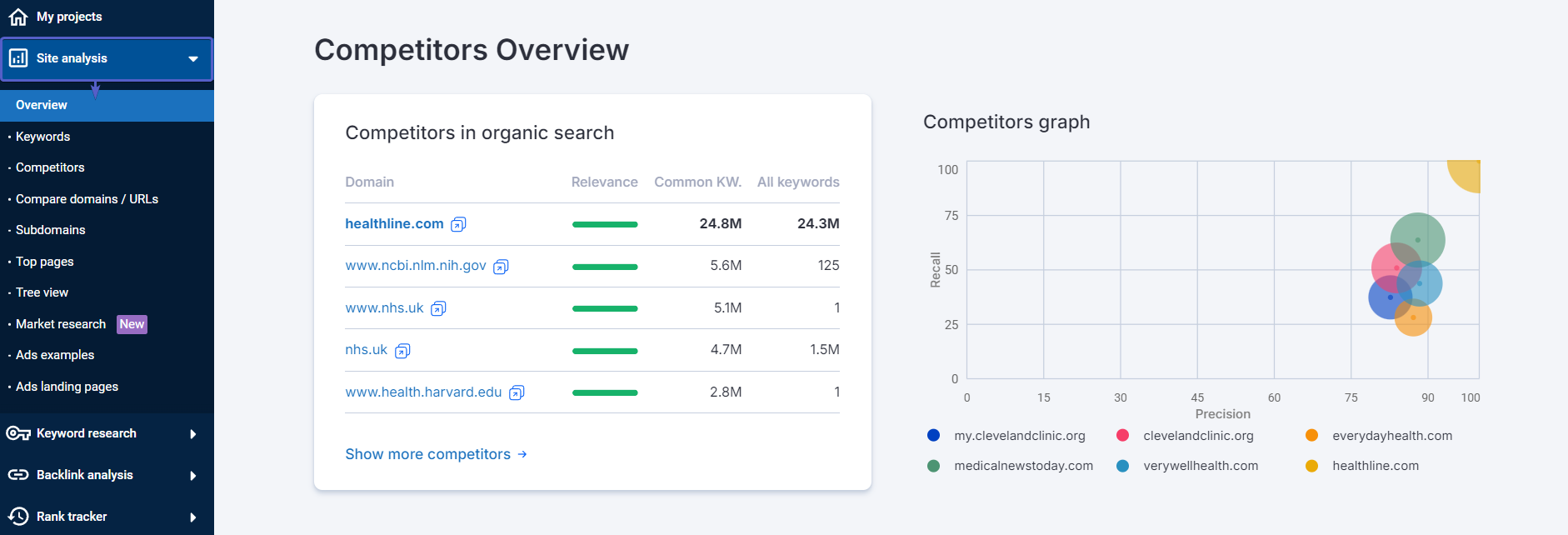Open Competitors in the sidebar
The width and height of the screenshot is (1568, 535).
50,167
